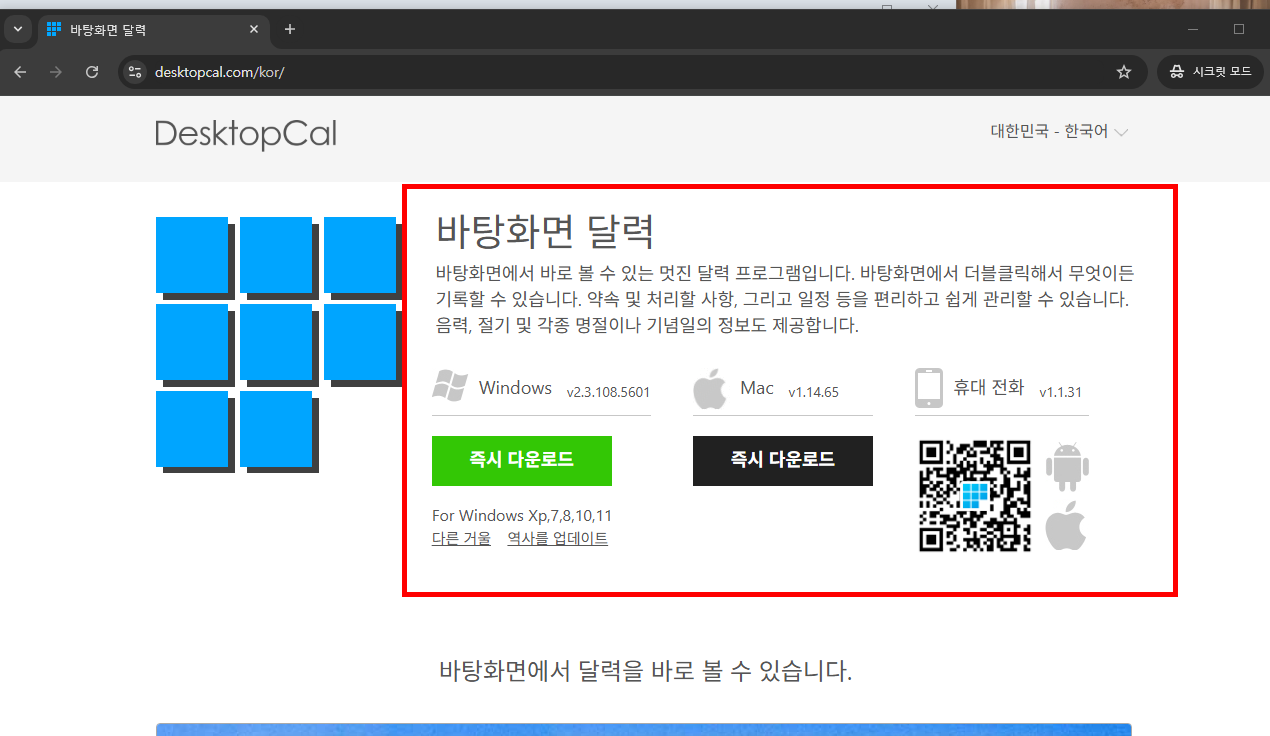Click the Windows version text v2.3.108.5601
The width and height of the screenshot is (1270, 736).
608,392
